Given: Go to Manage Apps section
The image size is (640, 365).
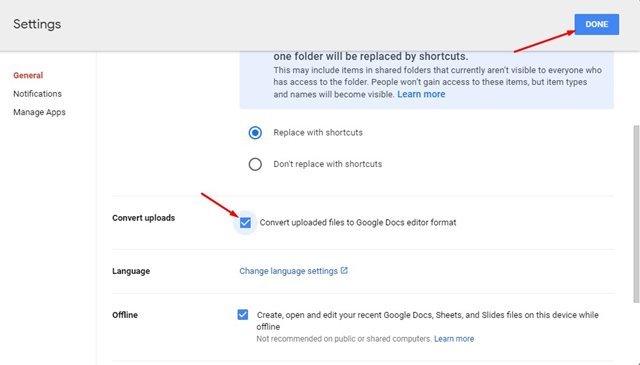Looking at the screenshot, I should (39, 112).
